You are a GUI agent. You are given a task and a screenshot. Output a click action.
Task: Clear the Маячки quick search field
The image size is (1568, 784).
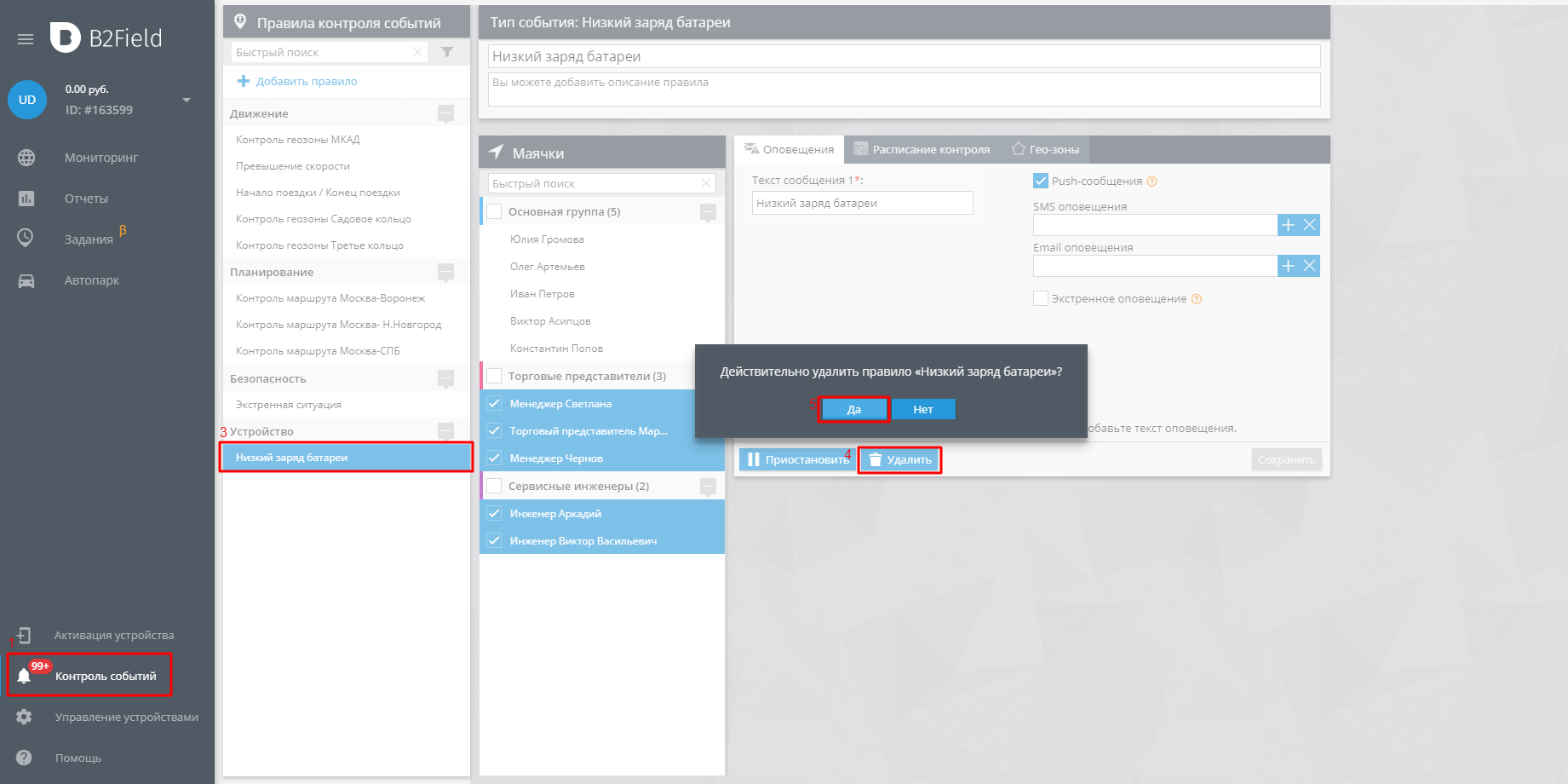pos(706,183)
